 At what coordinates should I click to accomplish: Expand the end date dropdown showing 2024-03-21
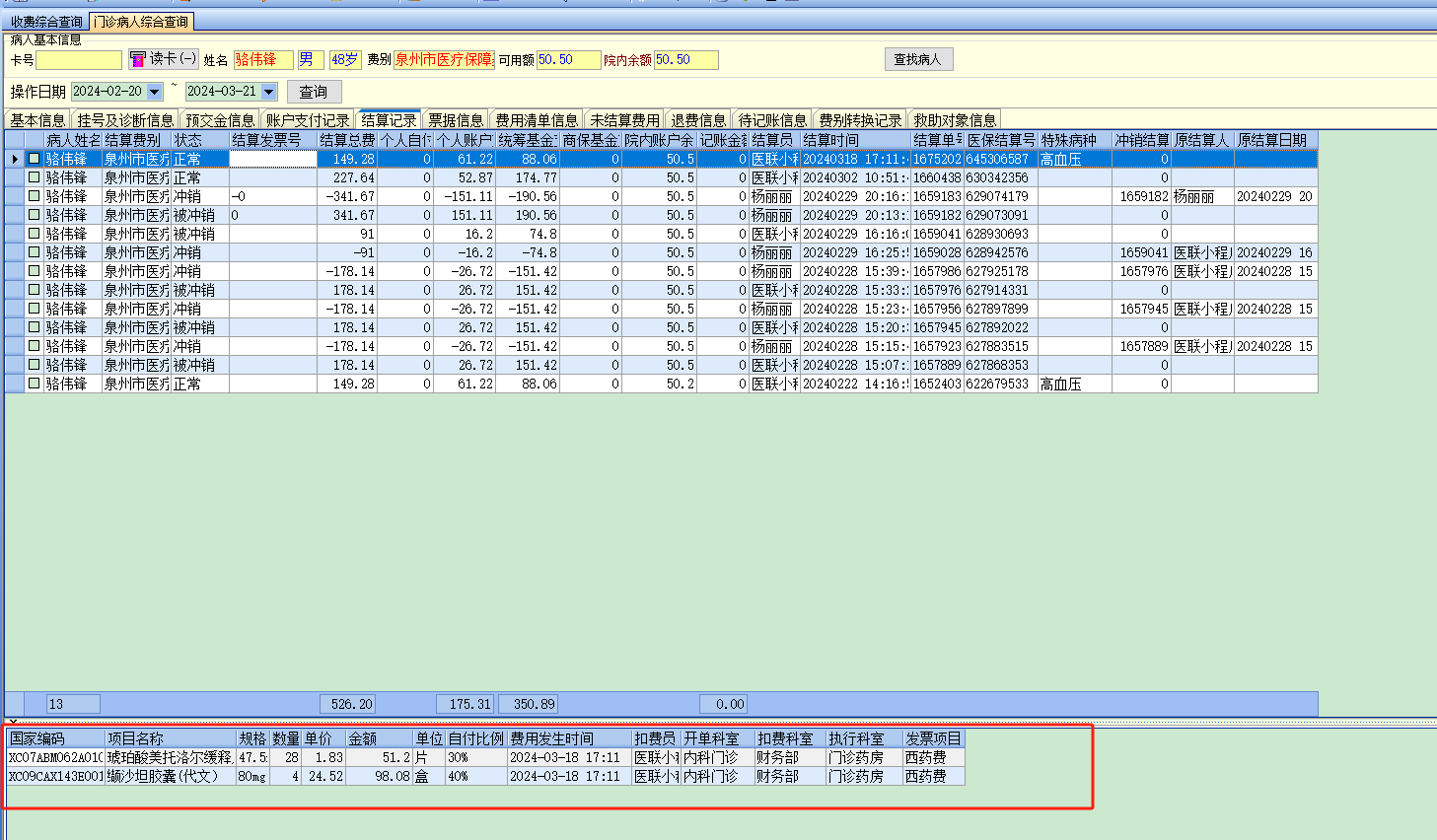point(269,92)
